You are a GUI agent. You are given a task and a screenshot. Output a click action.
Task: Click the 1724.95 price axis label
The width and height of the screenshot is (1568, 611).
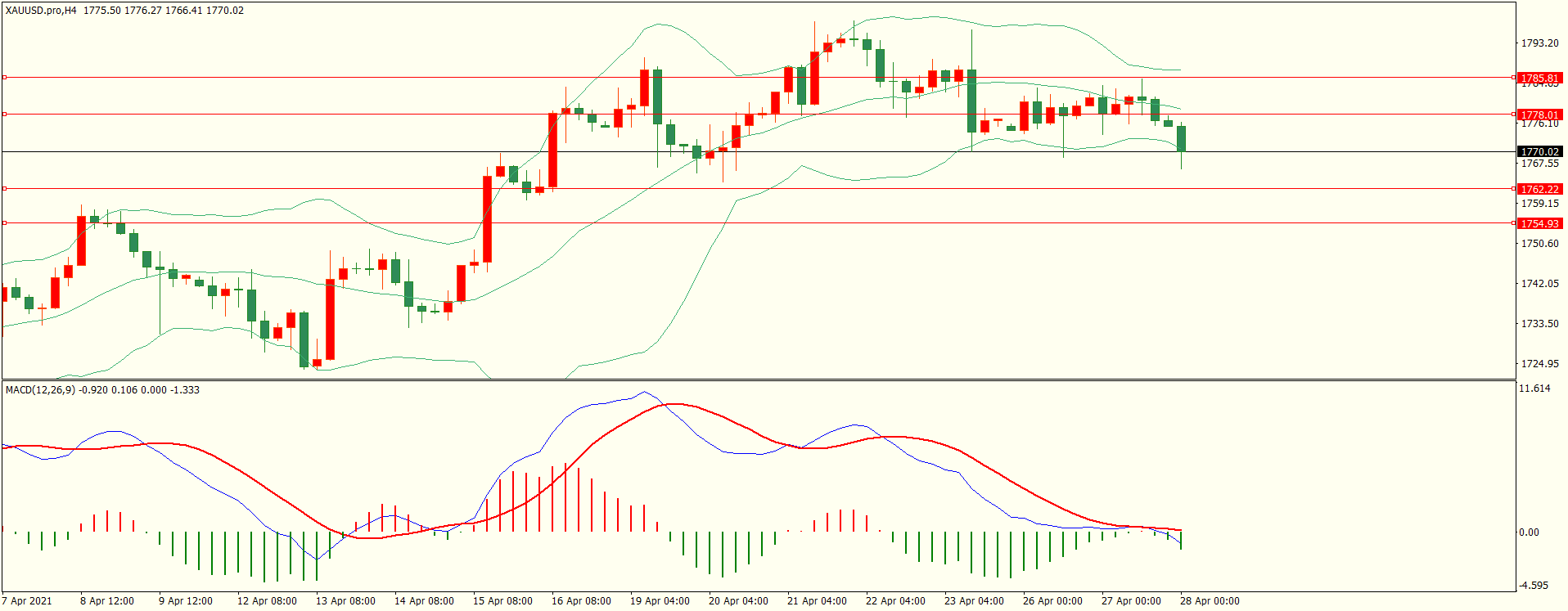point(1539,364)
